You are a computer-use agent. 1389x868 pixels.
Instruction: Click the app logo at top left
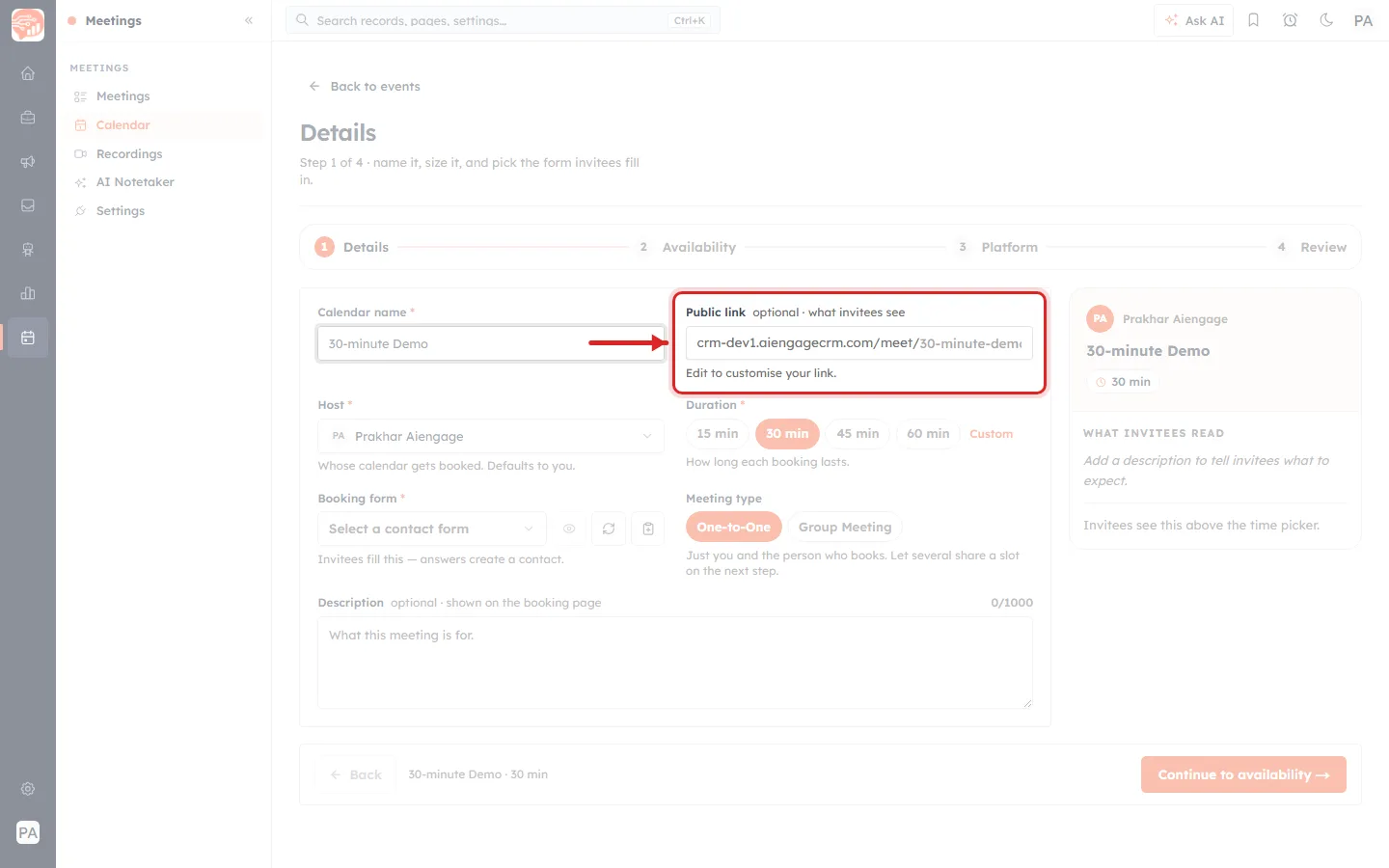click(x=28, y=25)
